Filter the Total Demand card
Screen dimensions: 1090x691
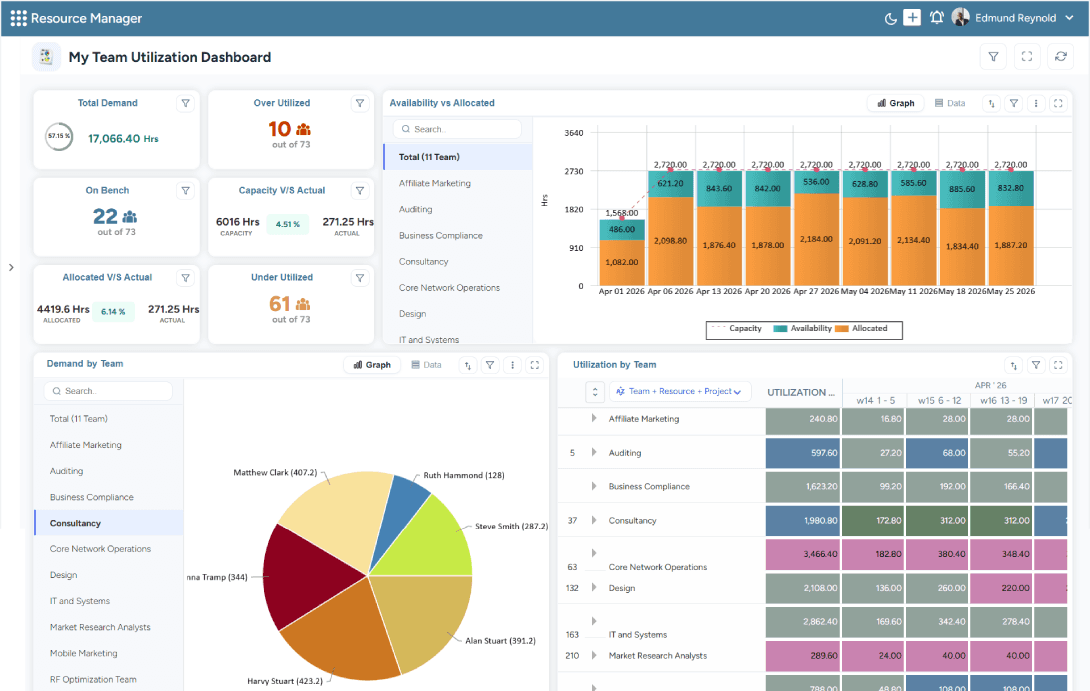186,103
